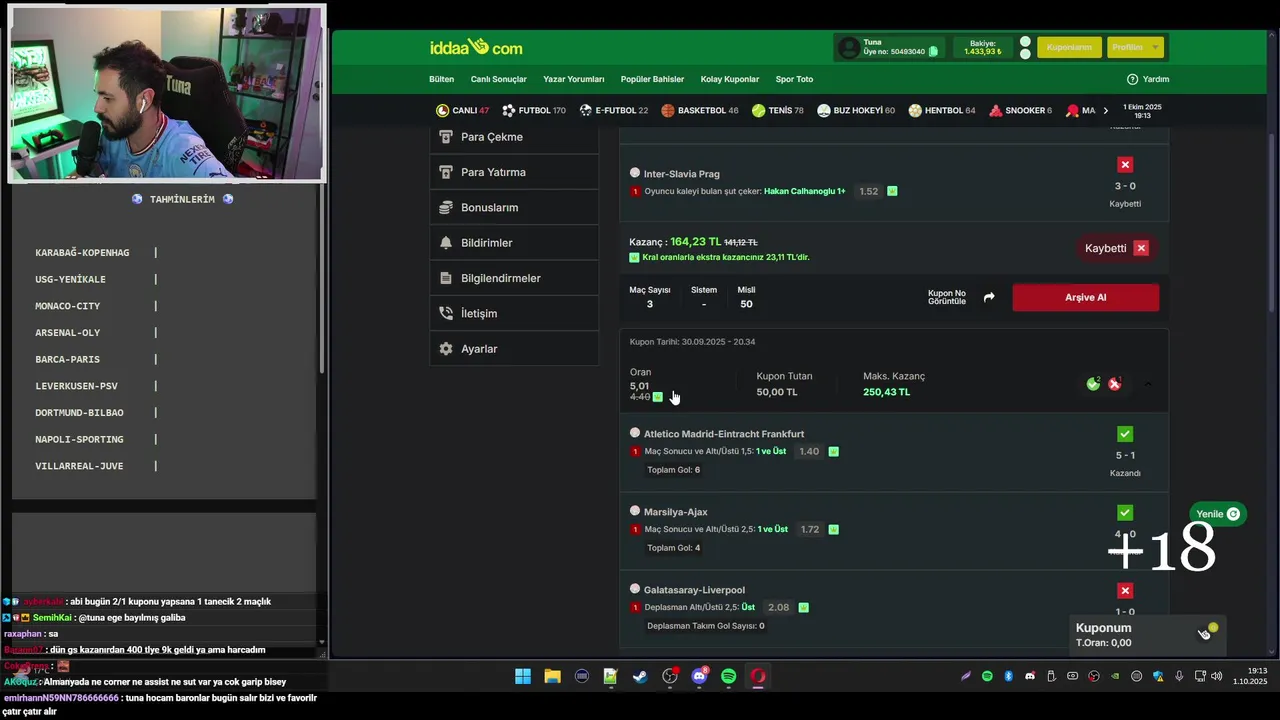
Task: Open the Profilim dropdown
Action: pos(1134,47)
